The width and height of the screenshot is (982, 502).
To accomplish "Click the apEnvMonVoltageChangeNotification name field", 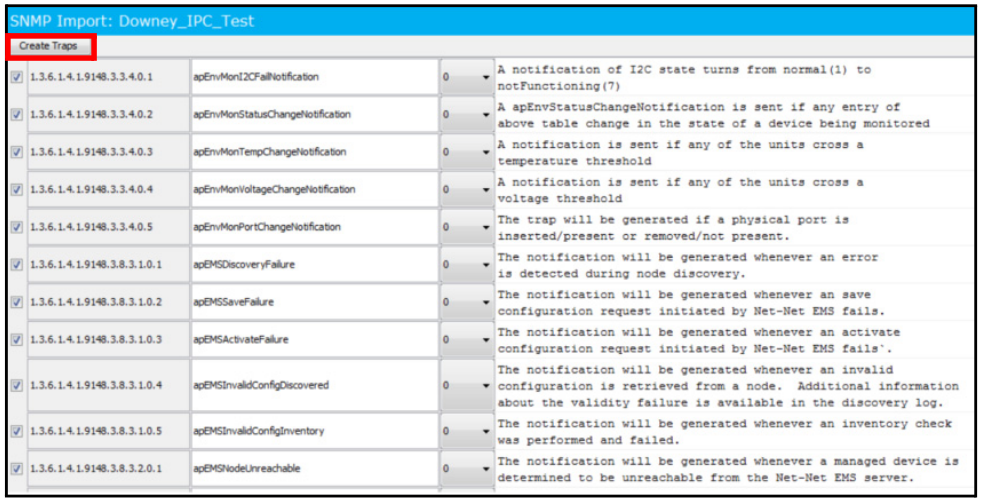I will [314, 190].
